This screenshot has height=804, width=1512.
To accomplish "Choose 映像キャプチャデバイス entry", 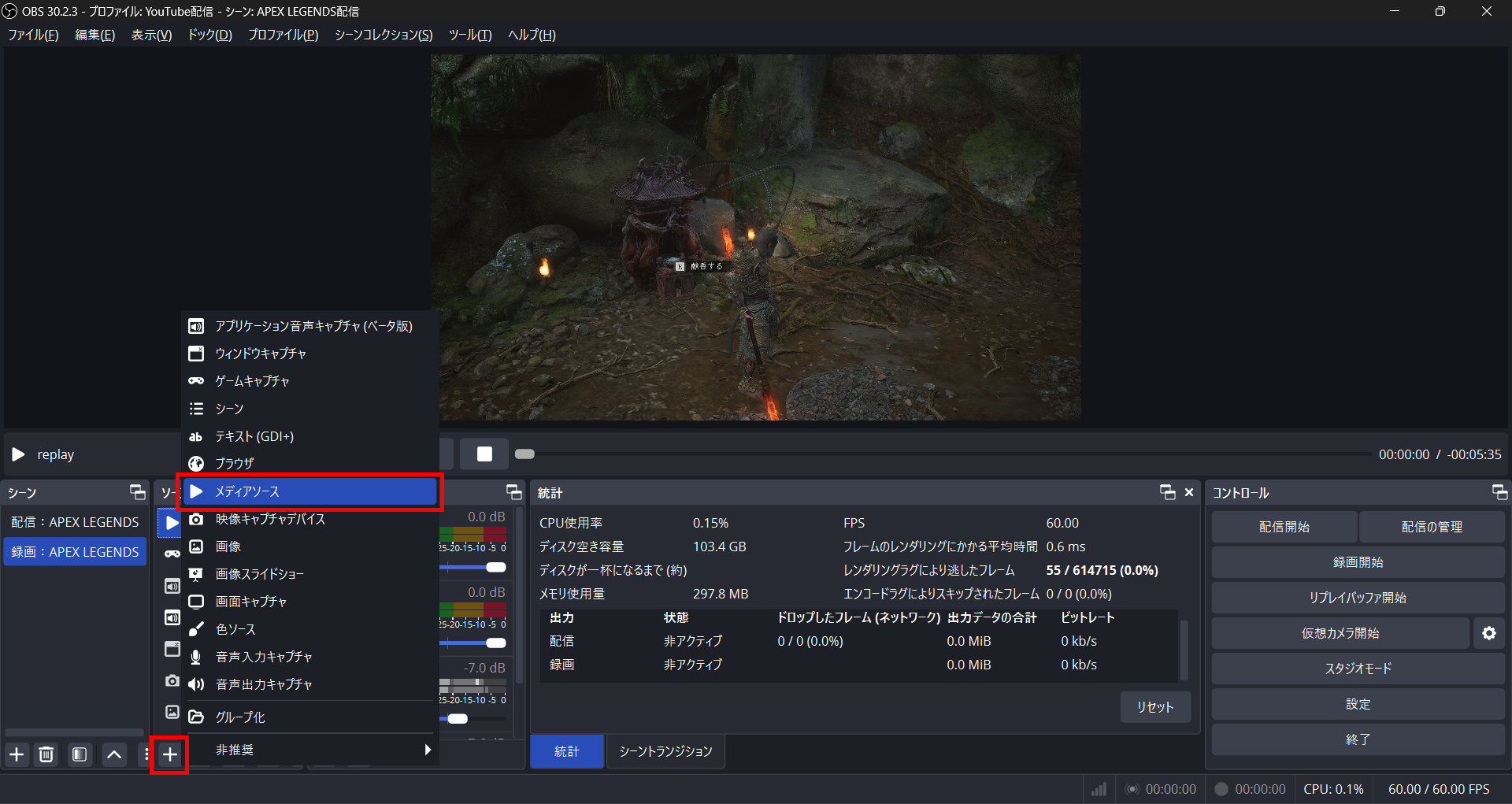I will 310,519.
